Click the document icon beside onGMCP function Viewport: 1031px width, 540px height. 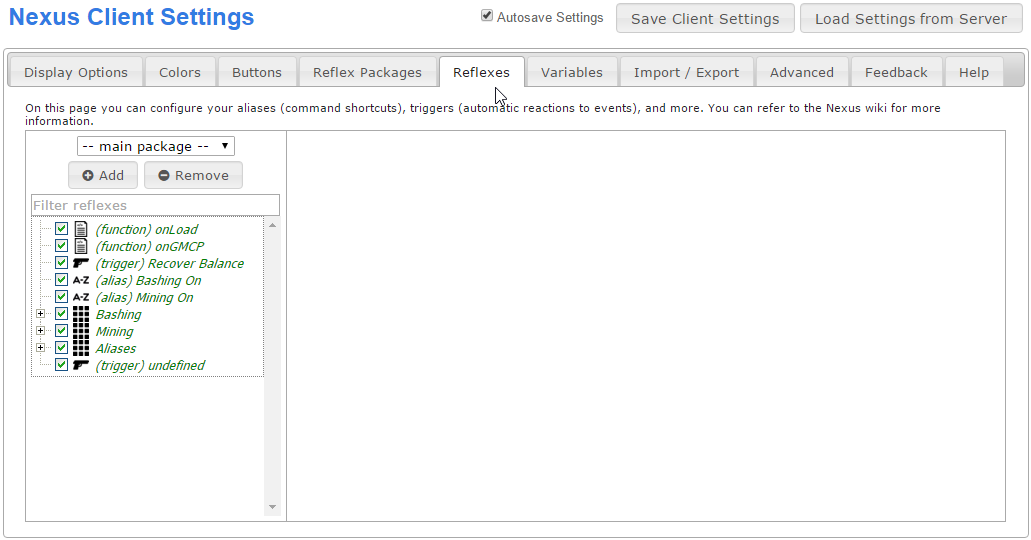(x=81, y=246)
